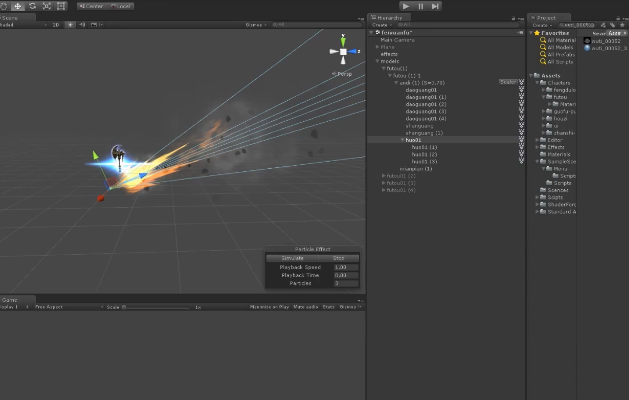Select the Rect Transform tool
The height and width of the screenshot is (400, 629).
(x=61, y=6)
